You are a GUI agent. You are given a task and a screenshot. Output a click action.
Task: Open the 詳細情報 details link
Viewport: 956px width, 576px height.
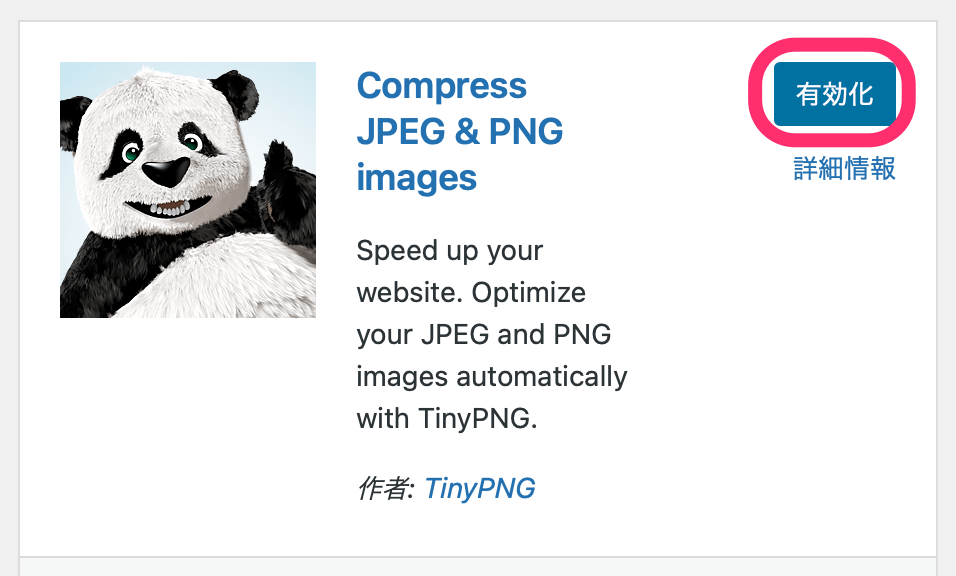(844, 169)
